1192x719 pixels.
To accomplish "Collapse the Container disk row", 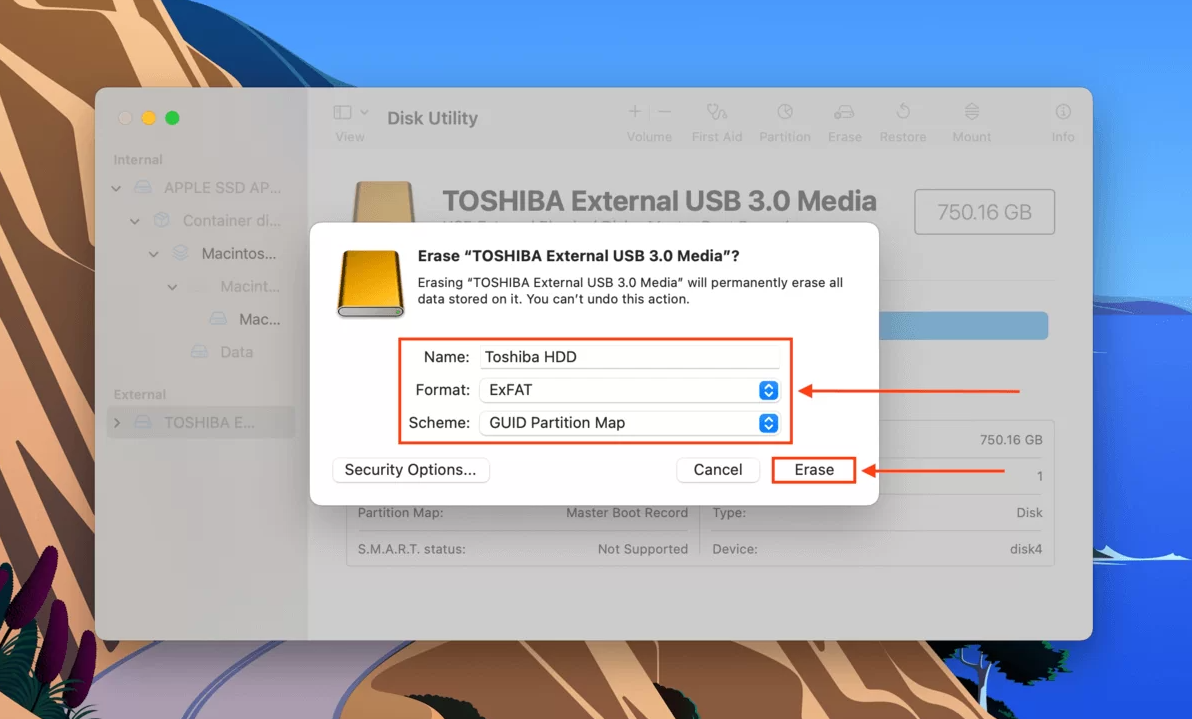I will pos(135,221).
